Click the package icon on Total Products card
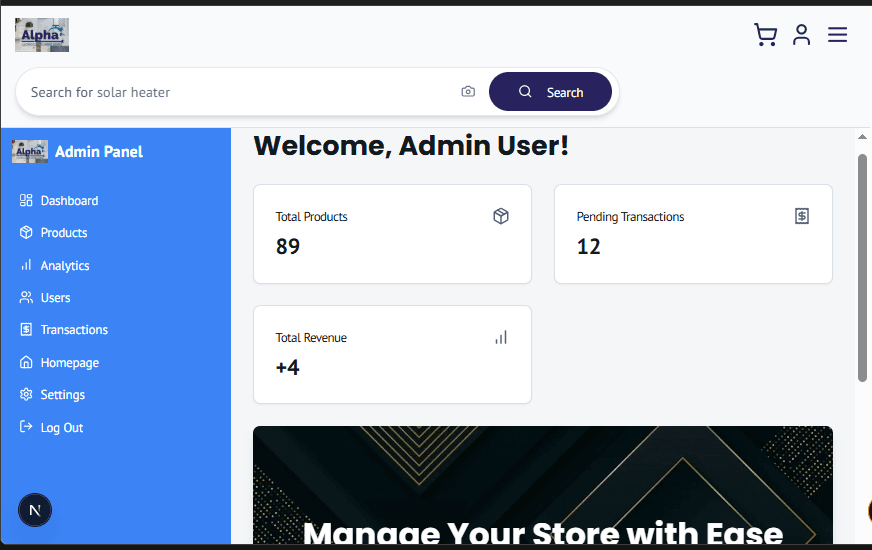Viewport: 872px width, 550px height. coord(501,216)
